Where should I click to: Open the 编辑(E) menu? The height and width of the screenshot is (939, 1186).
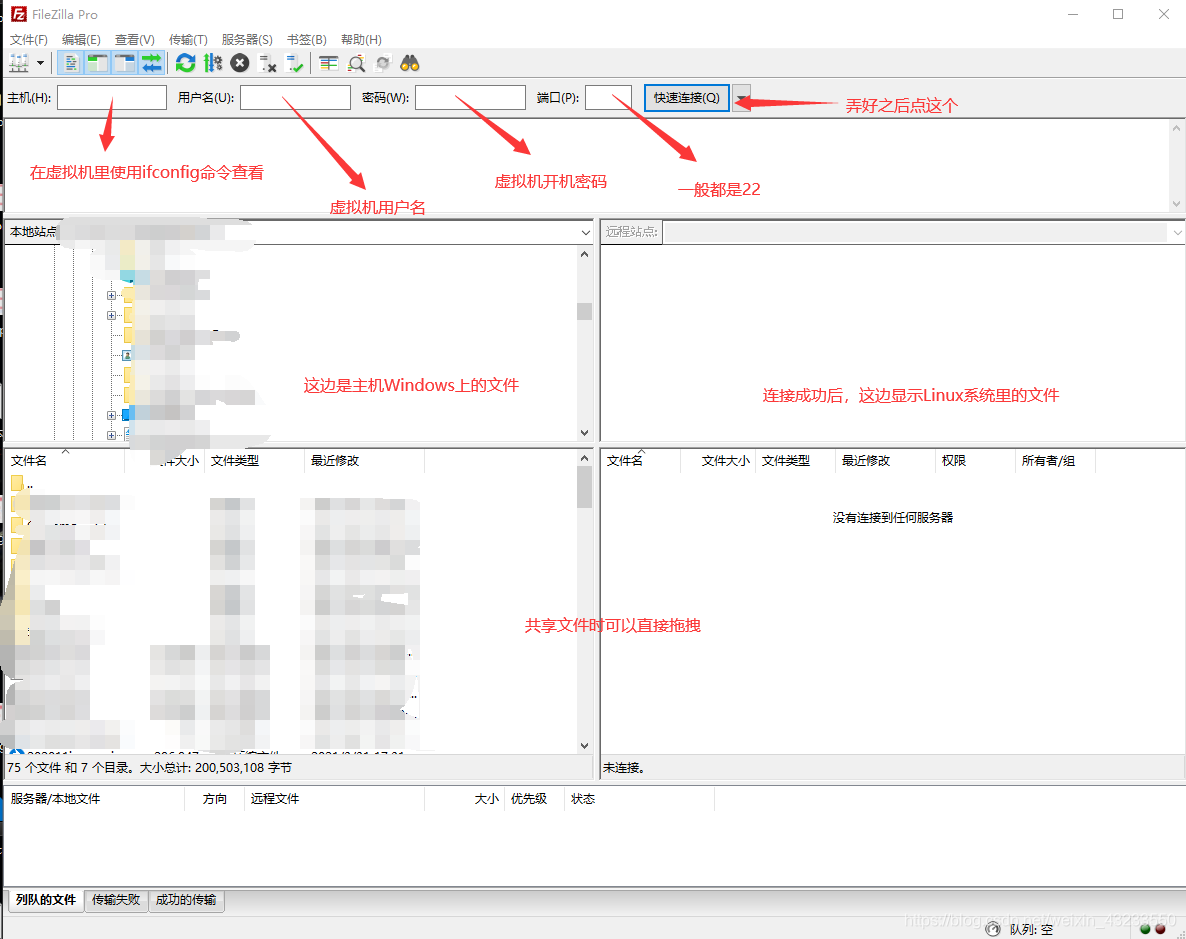(81, 39)
